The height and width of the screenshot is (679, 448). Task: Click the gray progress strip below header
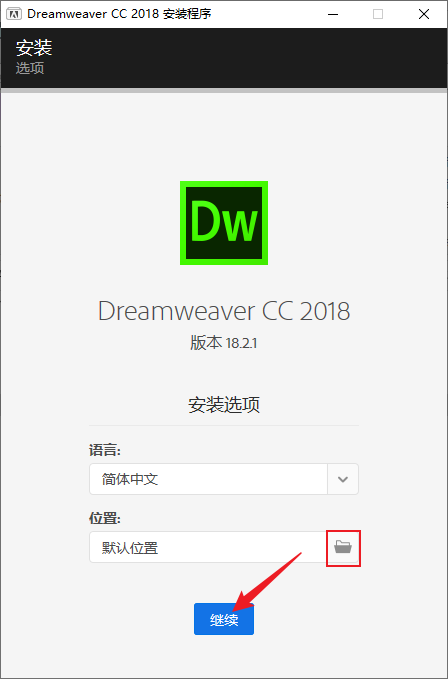point(224,91)
